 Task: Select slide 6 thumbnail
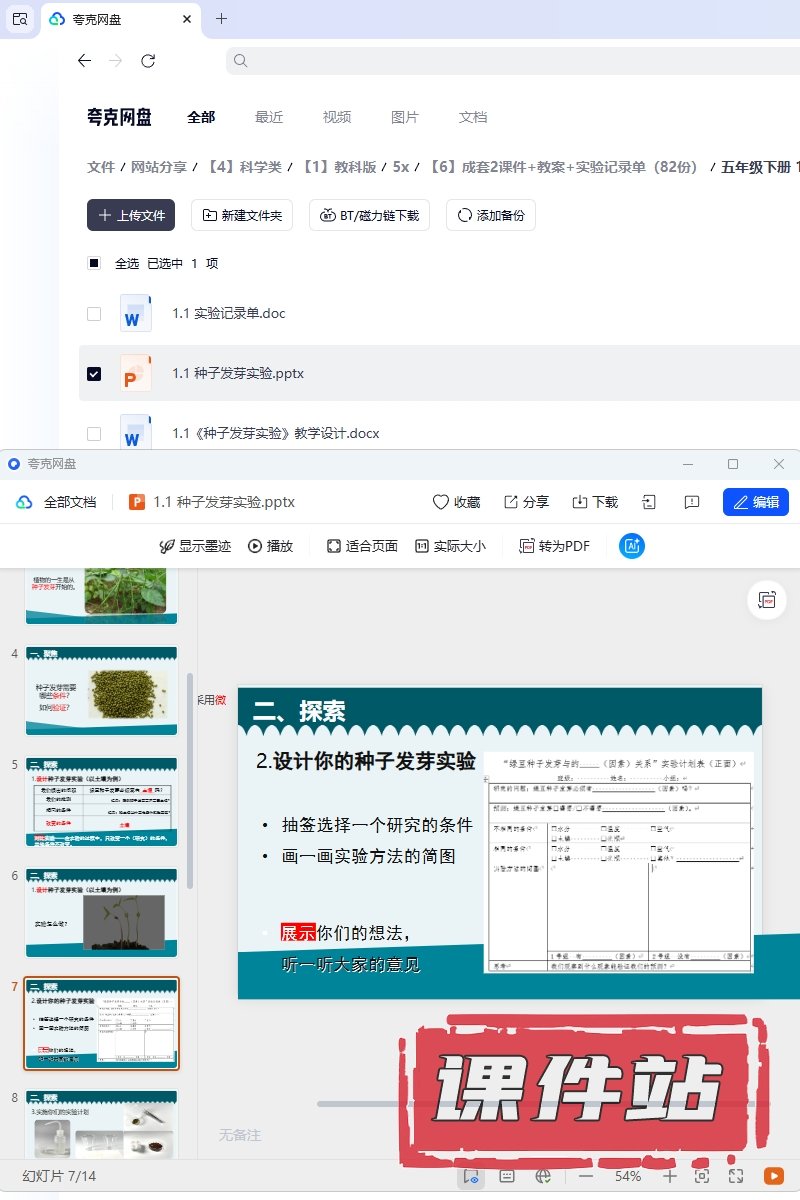pos(101,912)
